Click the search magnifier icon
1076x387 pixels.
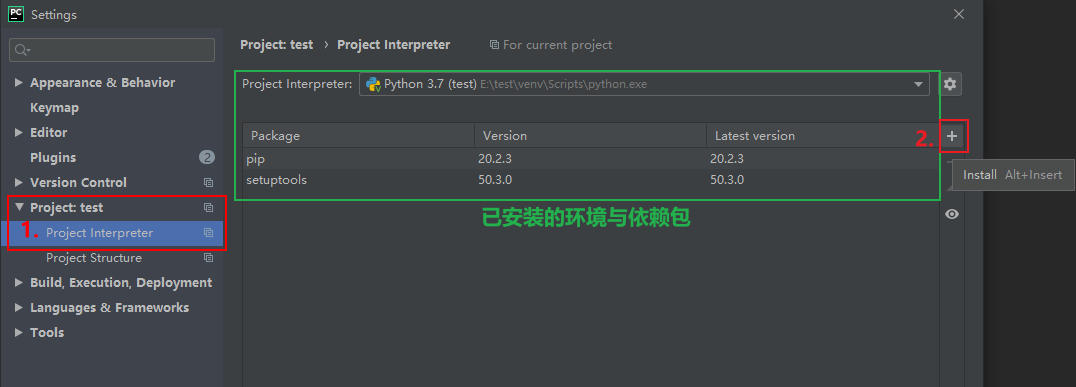(x=23, y=50)
